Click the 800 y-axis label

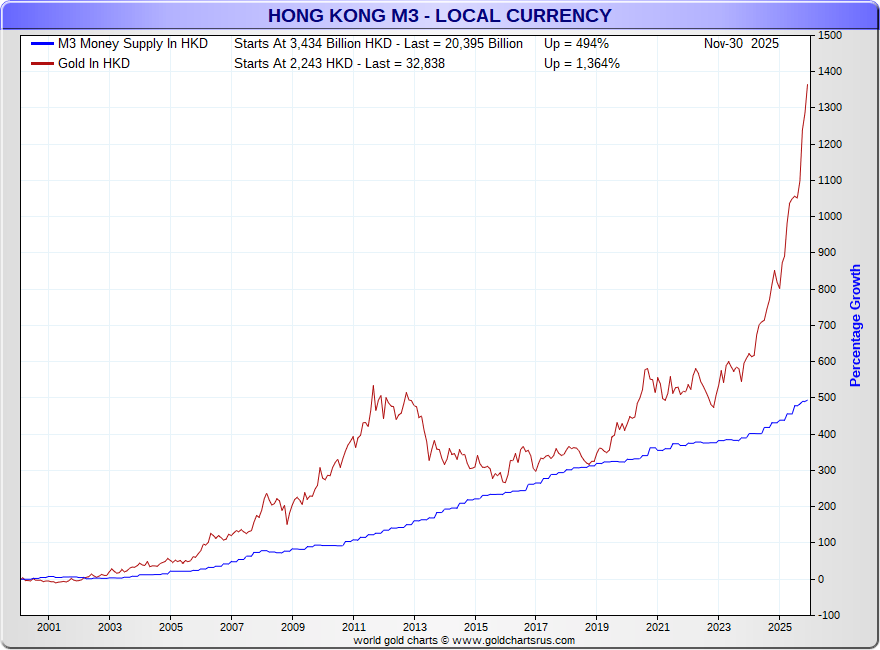point(827,289)
